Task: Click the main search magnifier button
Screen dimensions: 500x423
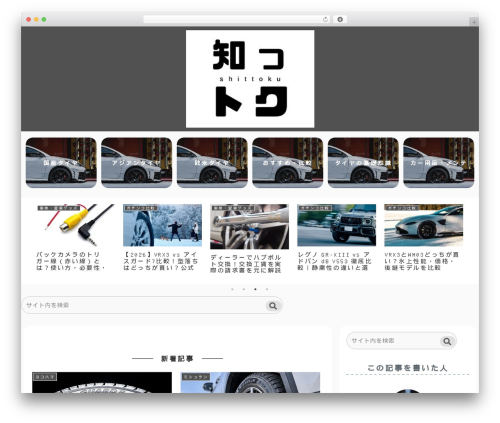Action: [273, 306]
